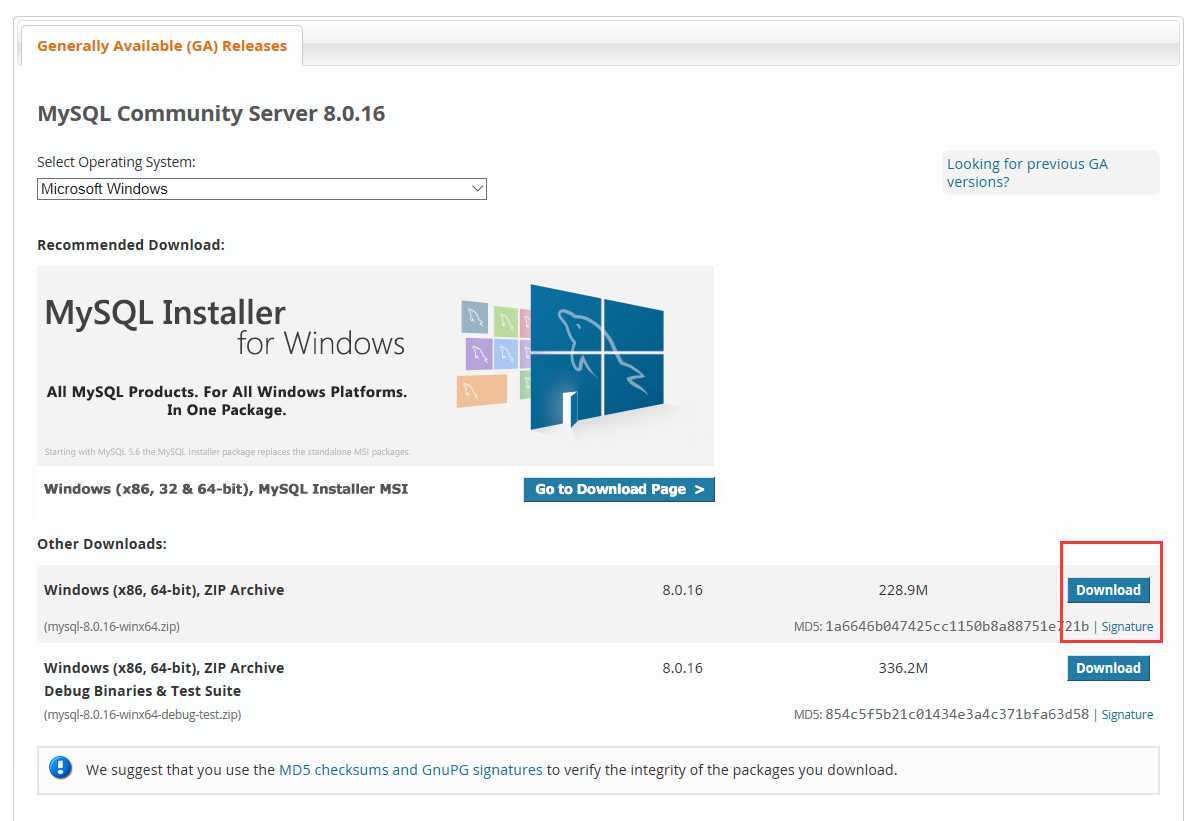Open the Select Operating System dropdown
1194x821 pixels.
coord(261,189)
